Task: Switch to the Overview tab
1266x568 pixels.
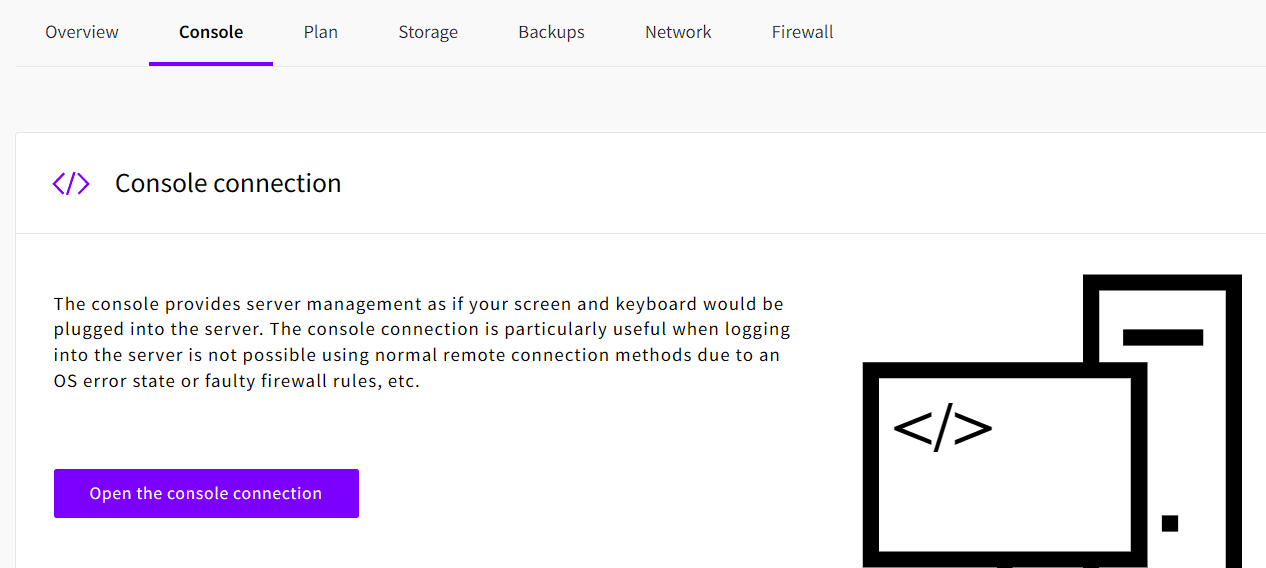Action: 82,32
